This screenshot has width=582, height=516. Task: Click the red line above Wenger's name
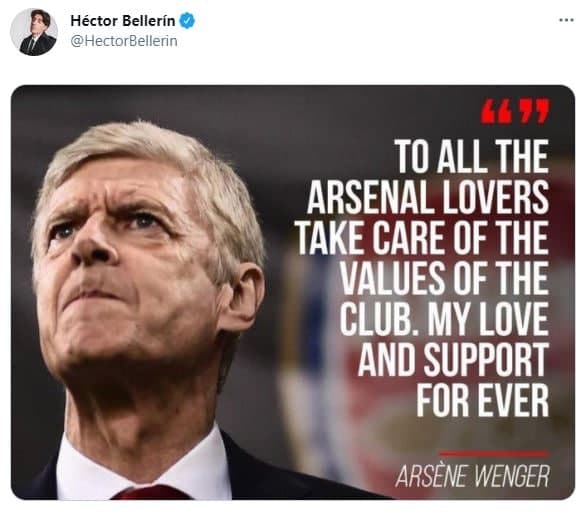click(x=494, y=454)
